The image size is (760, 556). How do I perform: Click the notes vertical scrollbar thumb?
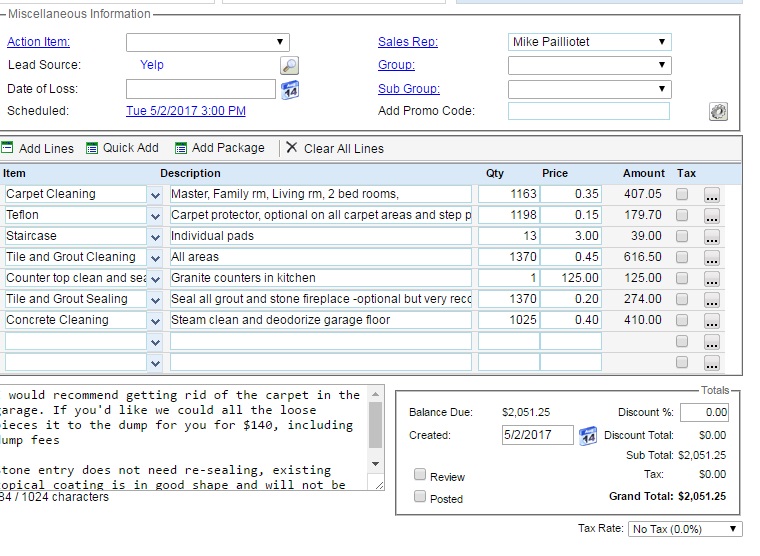coord(375,425)
